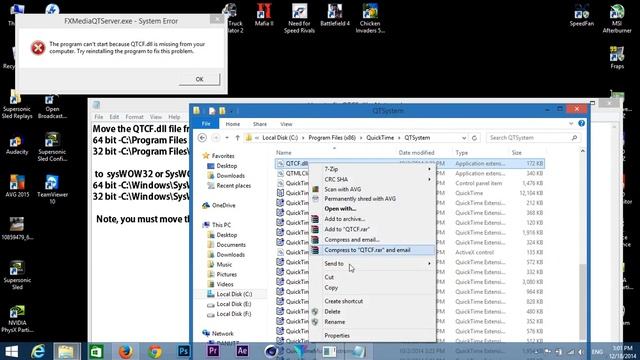Click QuickTime in the address path
The height and width of the screenshot is (360, 640).
click(x=380, y=138)
